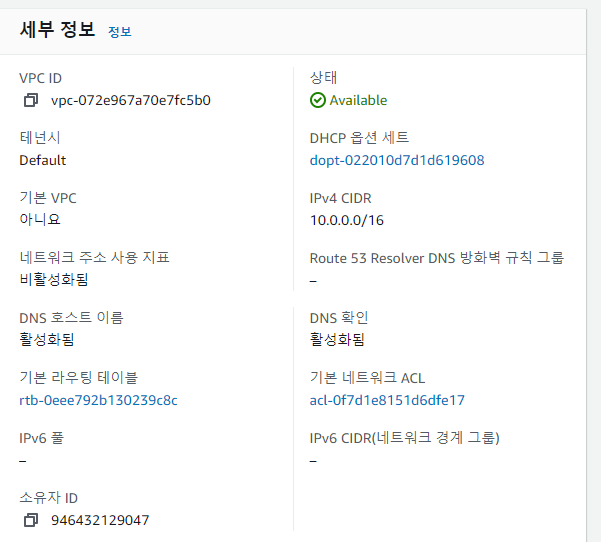Viewport: 601px width, 542px height.
Task: Click the DHCP 옵션 세트 label
Action: click(359, 138)
